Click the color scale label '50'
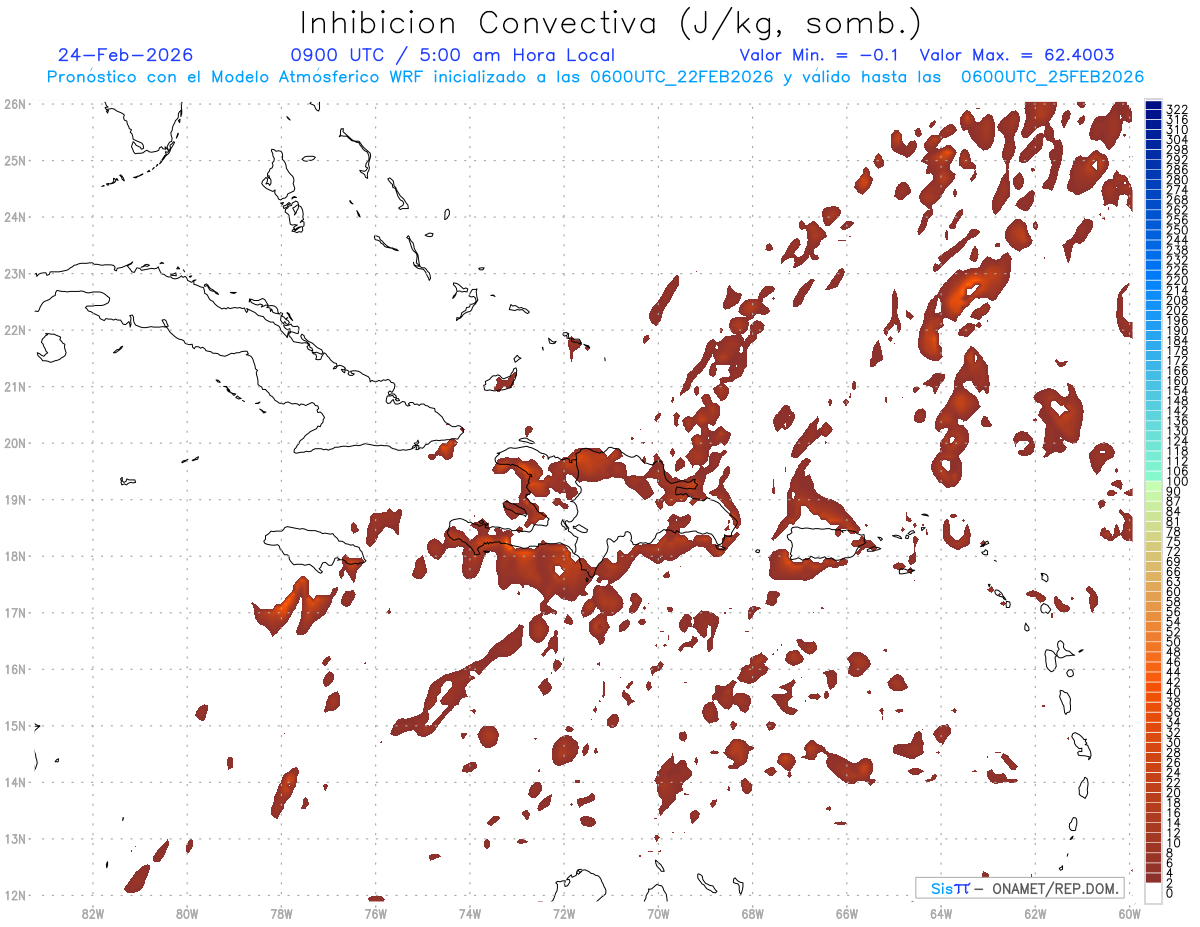Screen dimensions: 1200x927 coord(1174,642)
